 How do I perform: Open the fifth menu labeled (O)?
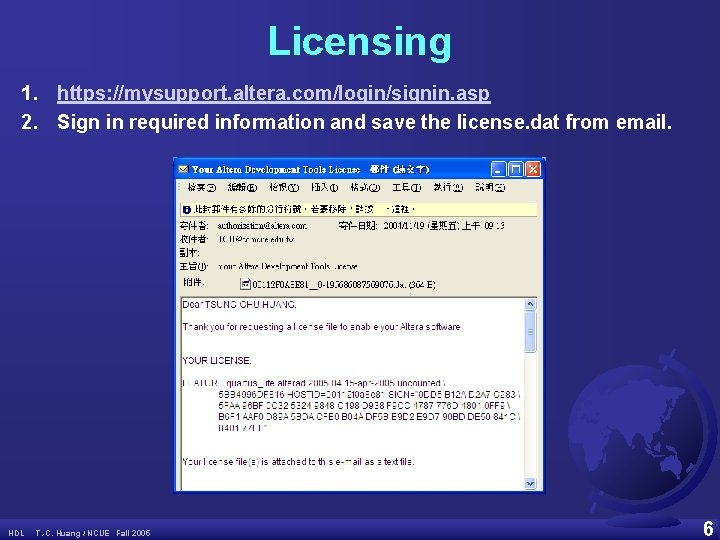click(x=365, y=187)
